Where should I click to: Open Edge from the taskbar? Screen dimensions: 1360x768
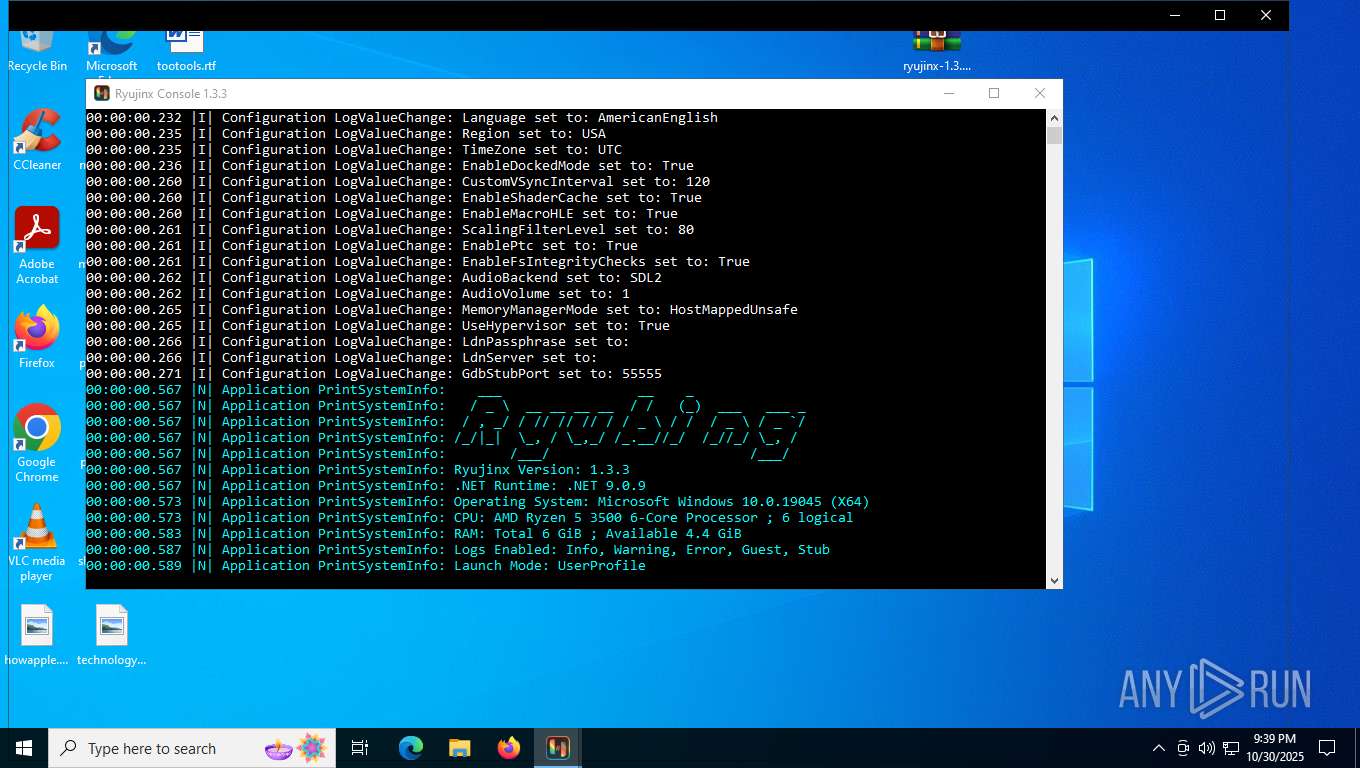pyautogui.click(x=411, y=748)
